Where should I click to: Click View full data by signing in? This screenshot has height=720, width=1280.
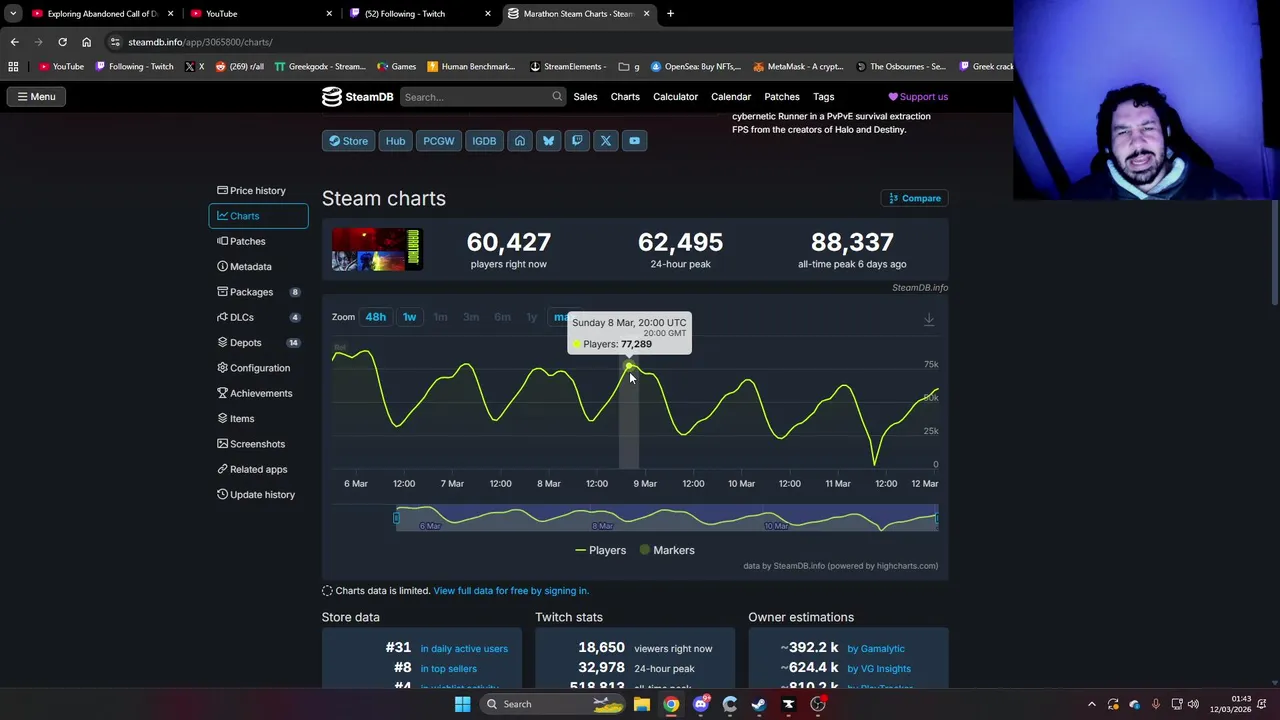coord(511,591)
